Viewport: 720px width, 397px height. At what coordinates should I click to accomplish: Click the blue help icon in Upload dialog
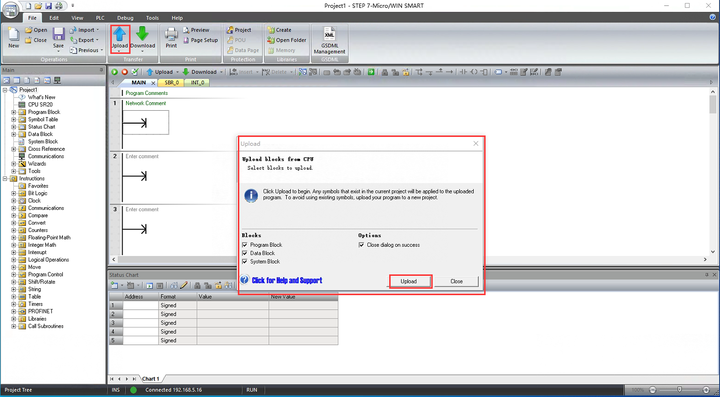pos(245,280)
